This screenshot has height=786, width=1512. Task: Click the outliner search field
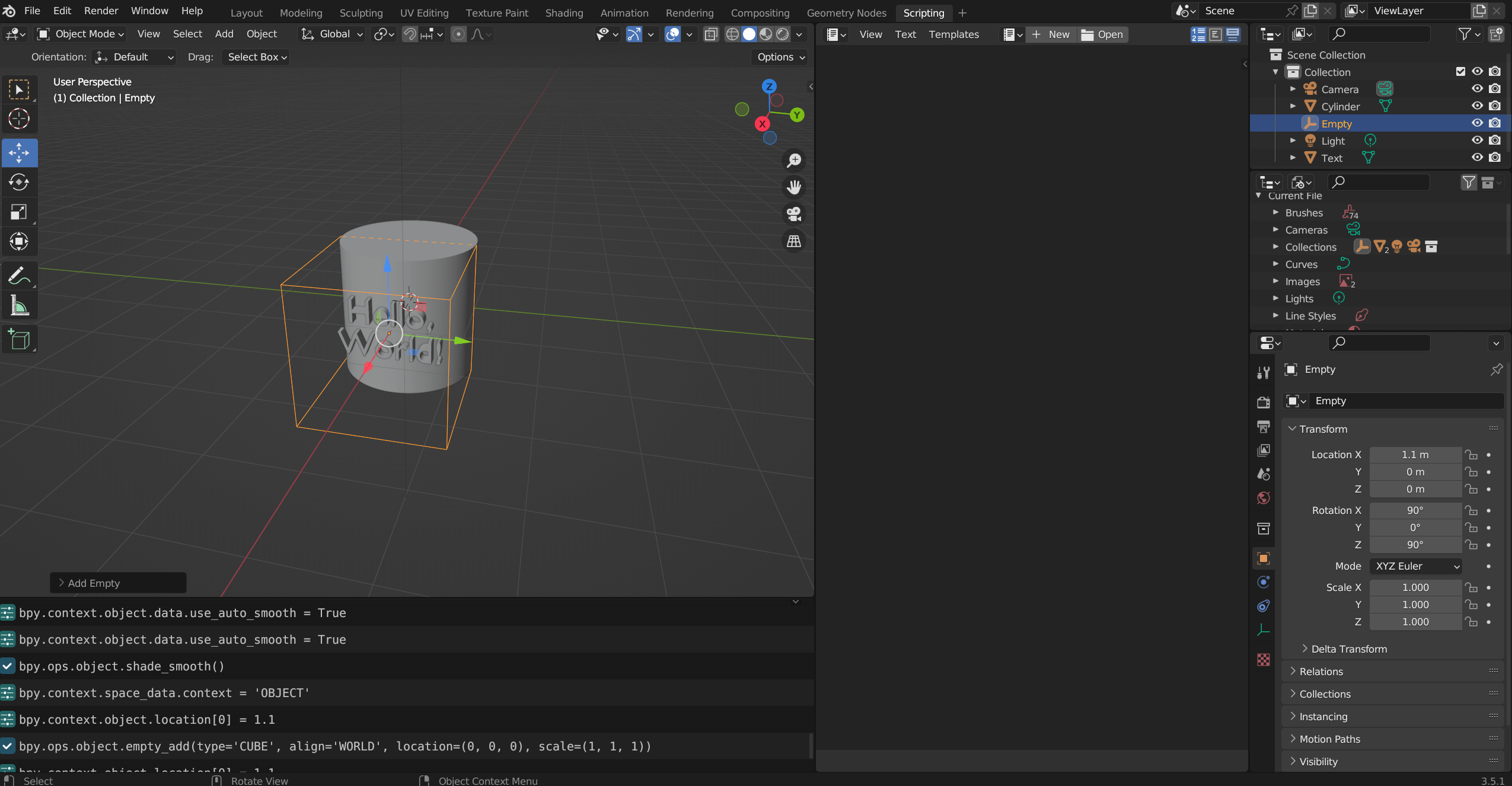(1379, 34)
